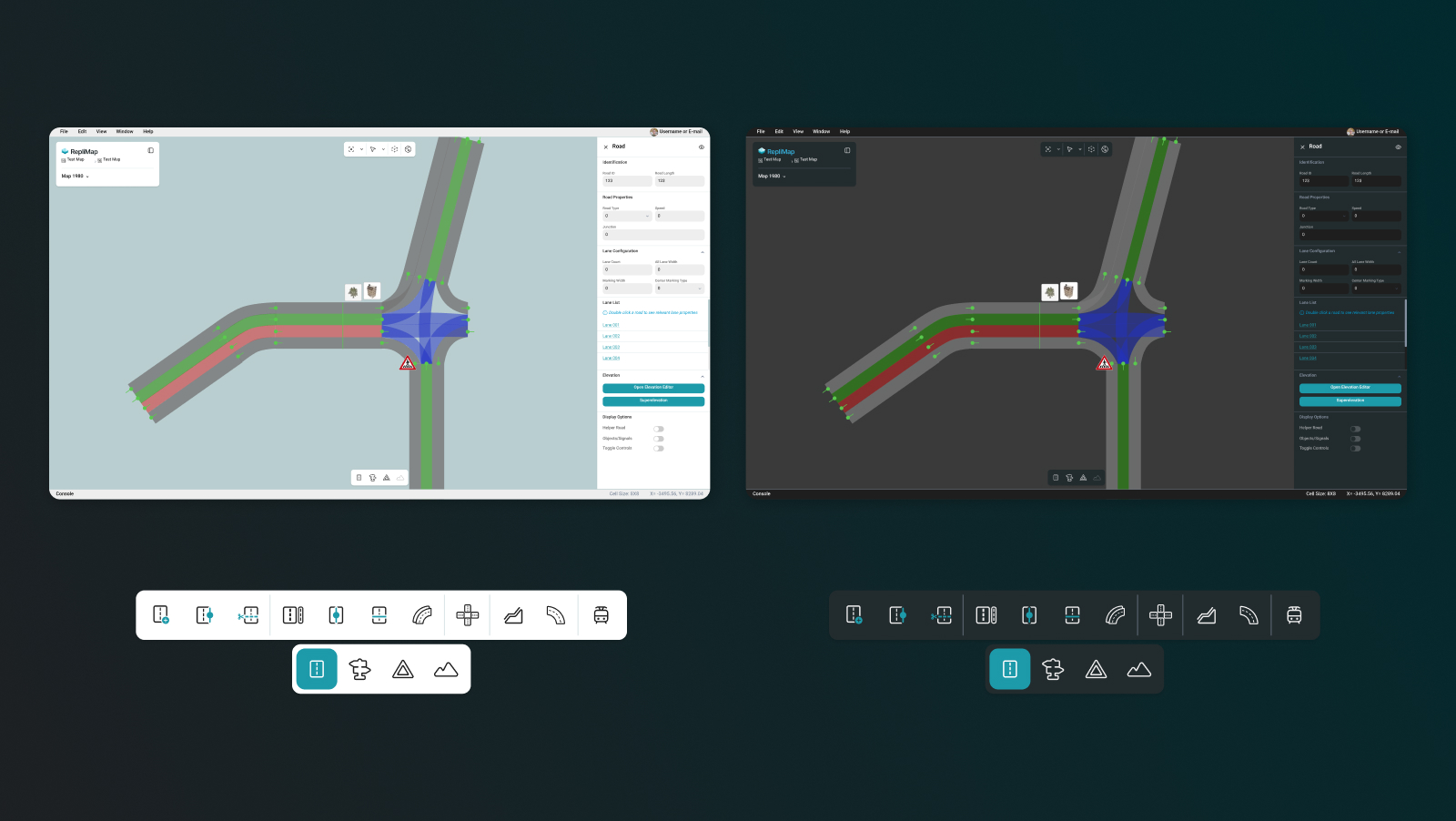Select add-road icon in the large dark toolbar
Image resolution: width=1456 pixels, height=821 pixels.
coord(854,615)
